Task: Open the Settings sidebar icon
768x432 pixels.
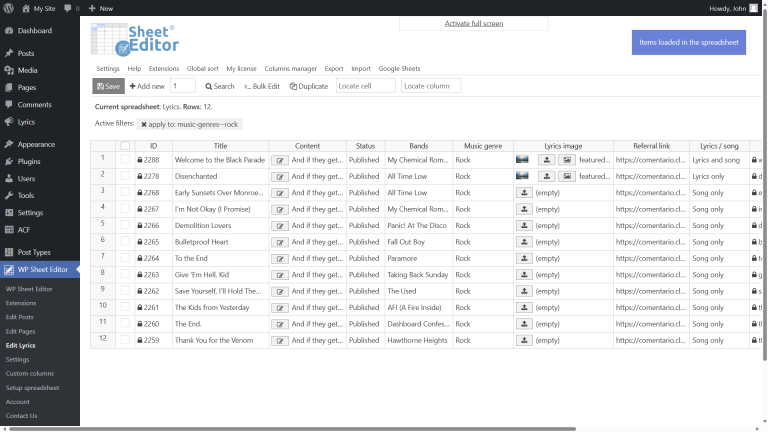Action: click(9, 213)
